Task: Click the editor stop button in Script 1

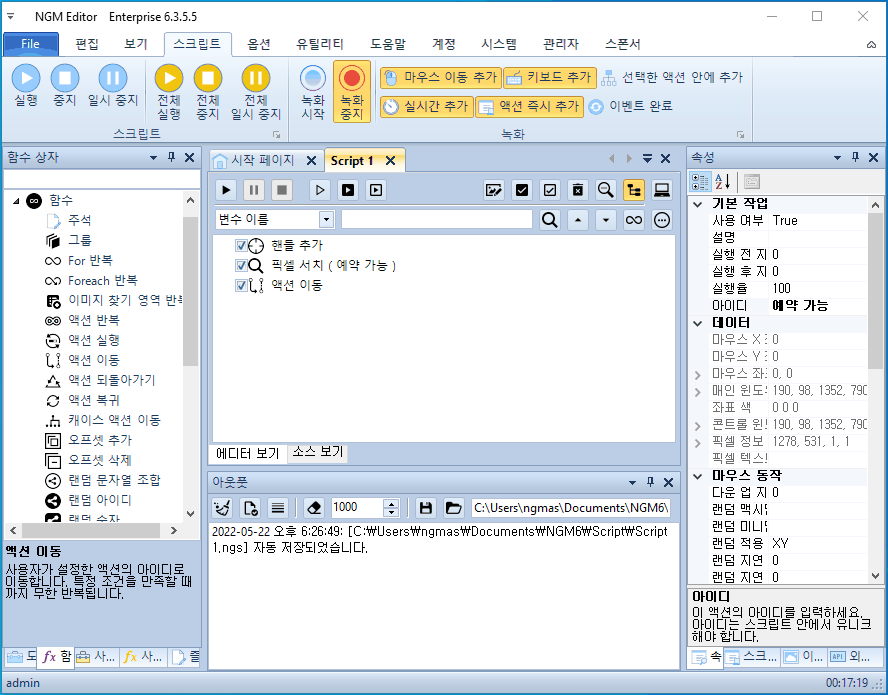Action: (x=281, y=190)
